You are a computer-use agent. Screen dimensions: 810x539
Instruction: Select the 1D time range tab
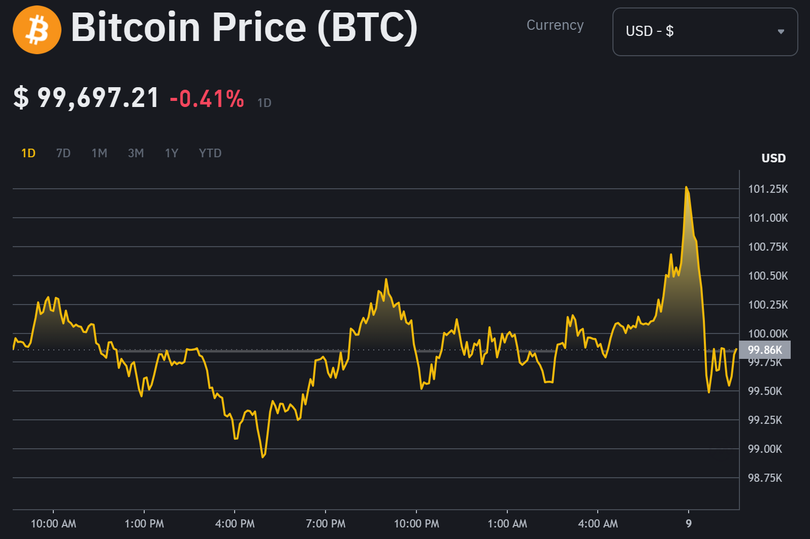coord(28,153)
